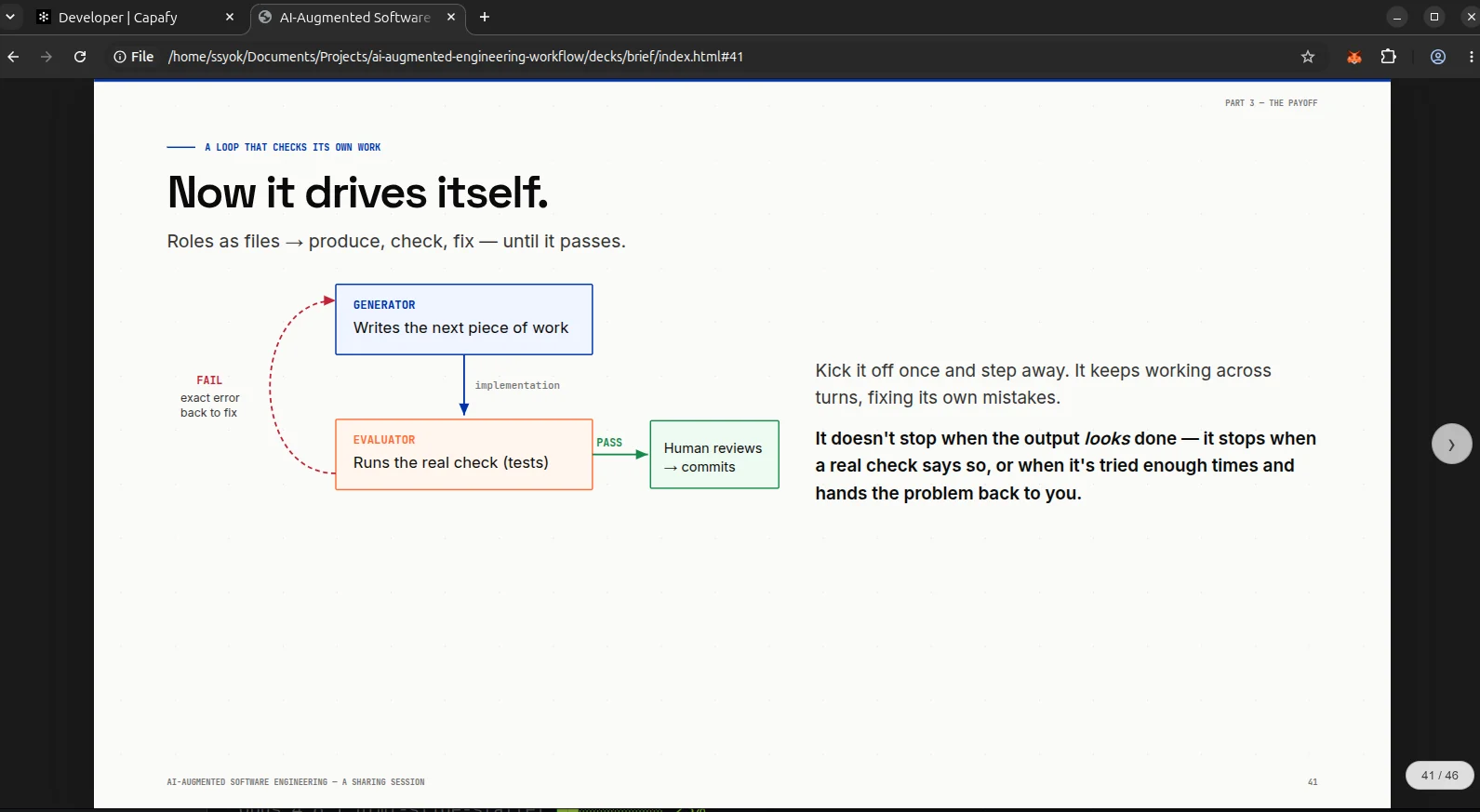1480x812 pixels.
Task: Click the Human reviews → commits box
Action: [x=714, y=455]
